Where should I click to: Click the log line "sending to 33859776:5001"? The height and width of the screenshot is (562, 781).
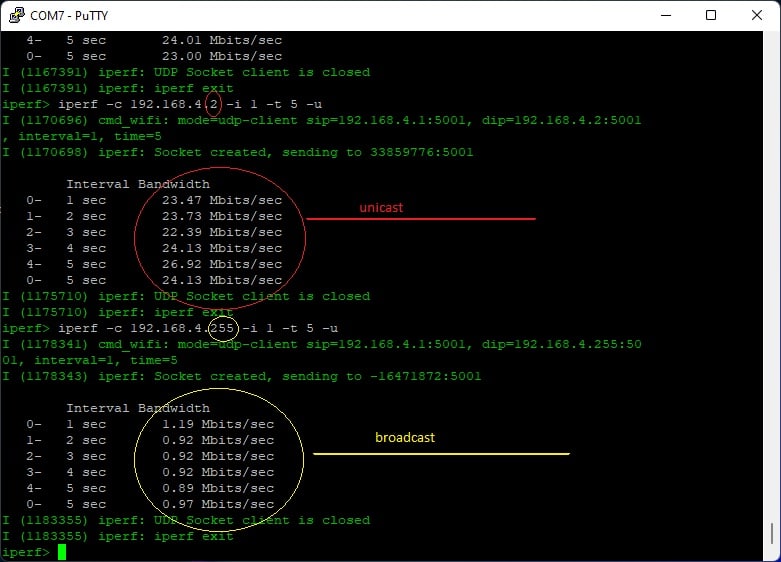coord(237,152)
